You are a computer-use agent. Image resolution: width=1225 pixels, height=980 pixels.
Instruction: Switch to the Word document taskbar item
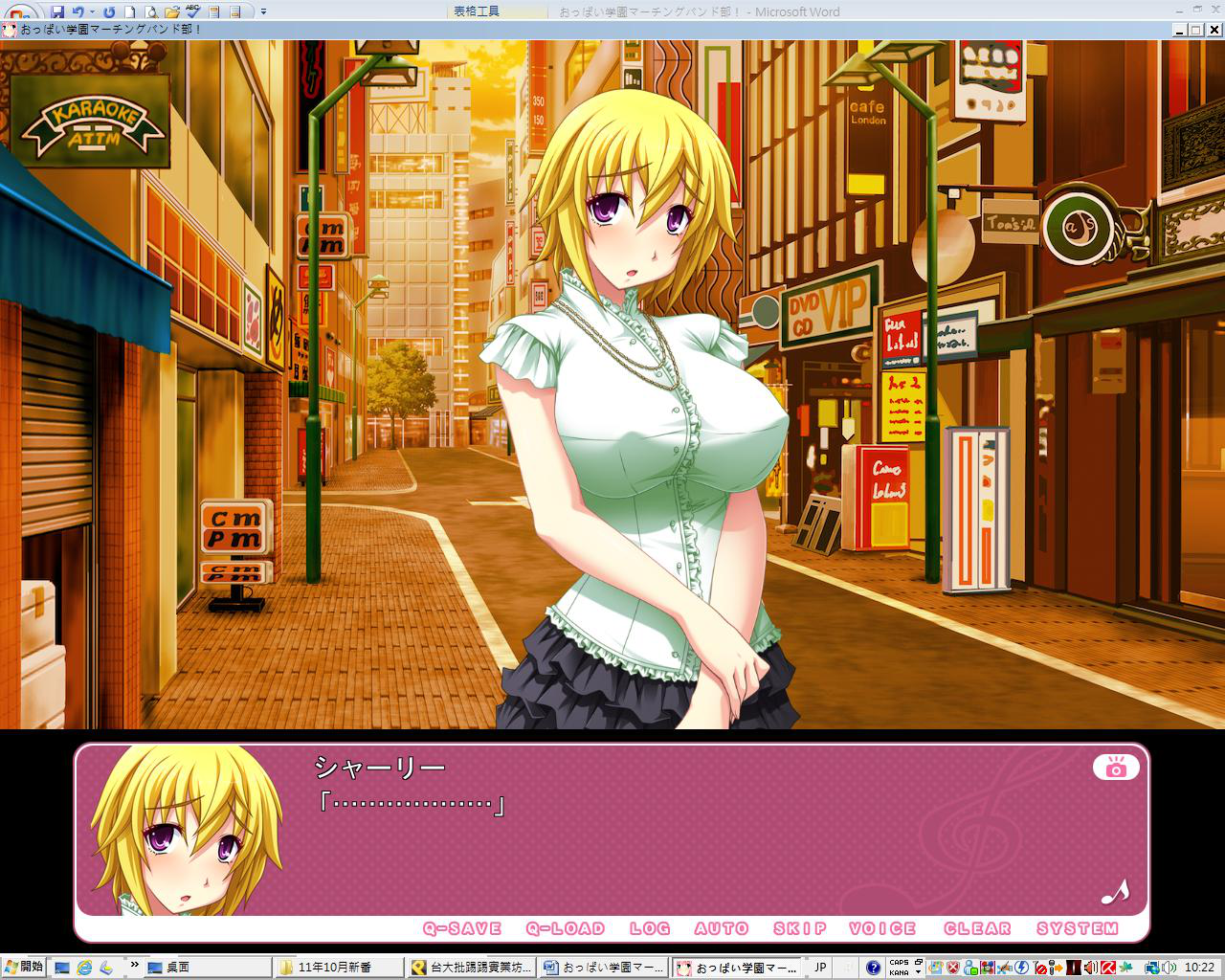click(601, 968)
